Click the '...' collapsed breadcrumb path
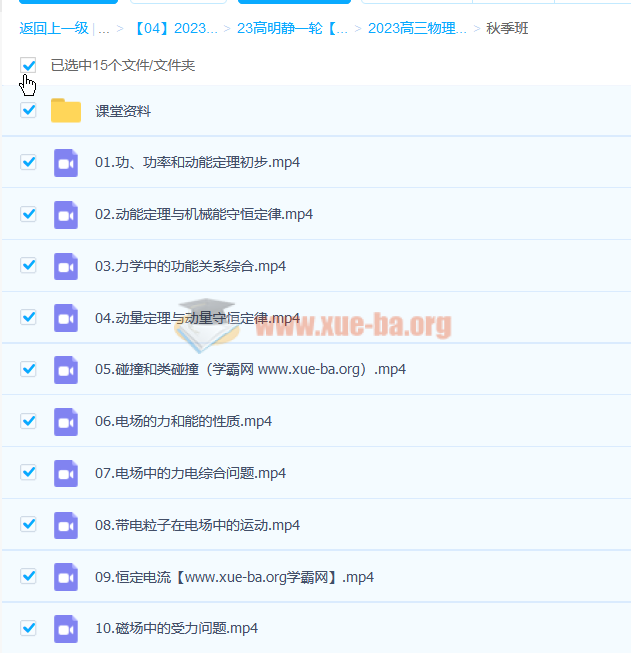This screenshot has height=653, width=631. 104,28
